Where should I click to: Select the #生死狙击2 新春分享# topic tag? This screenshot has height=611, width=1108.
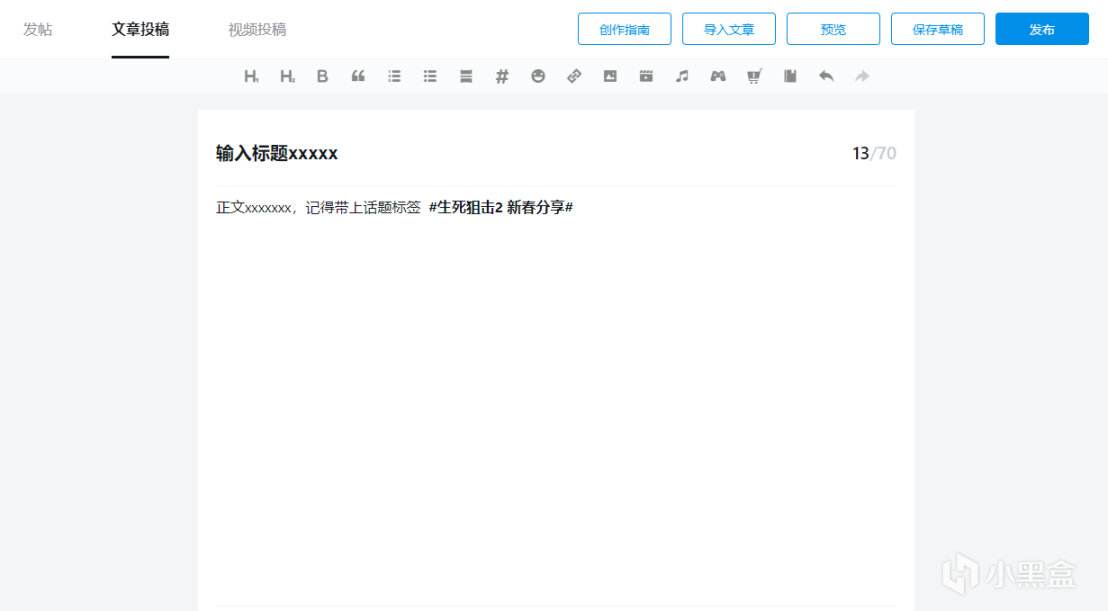(500, 207)
